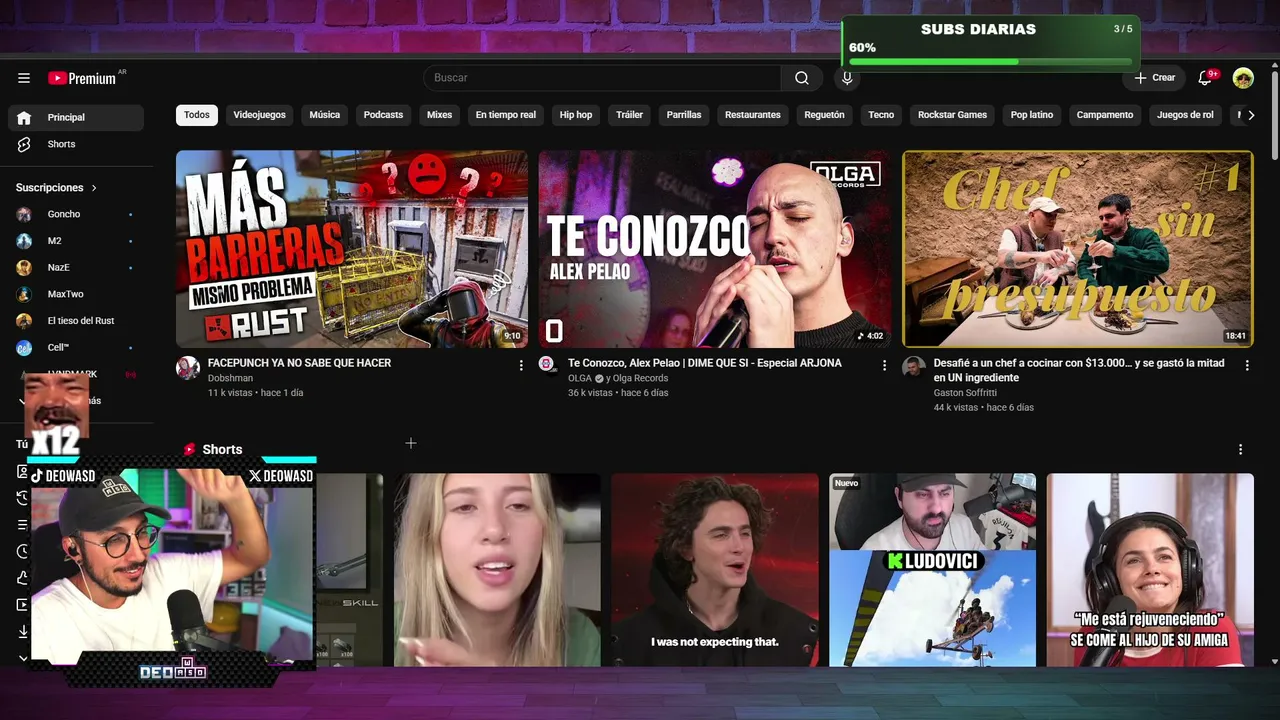The image size is (1280, 720).
Task: Open the Te Conozco, Alex Pelao video title
Action: click(705, 363)
